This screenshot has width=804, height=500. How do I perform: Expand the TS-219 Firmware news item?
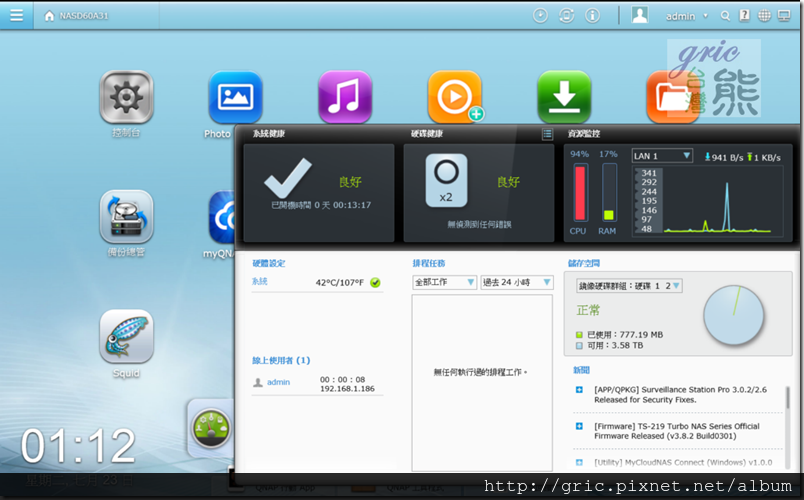click(579, 426)
